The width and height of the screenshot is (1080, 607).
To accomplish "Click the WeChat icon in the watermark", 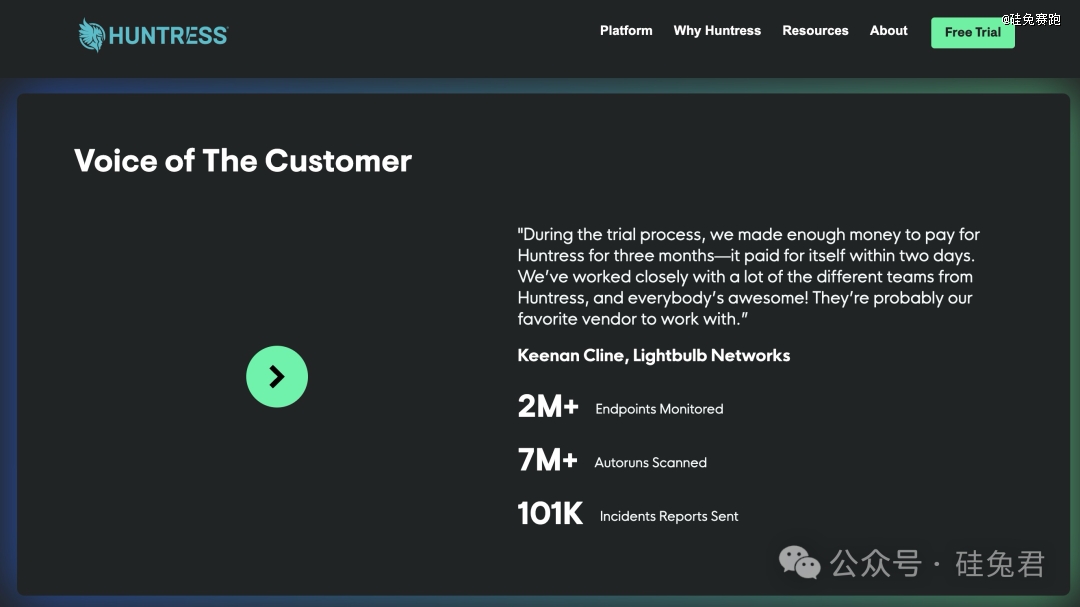I will pyautogui.click(x=800, y=563).
